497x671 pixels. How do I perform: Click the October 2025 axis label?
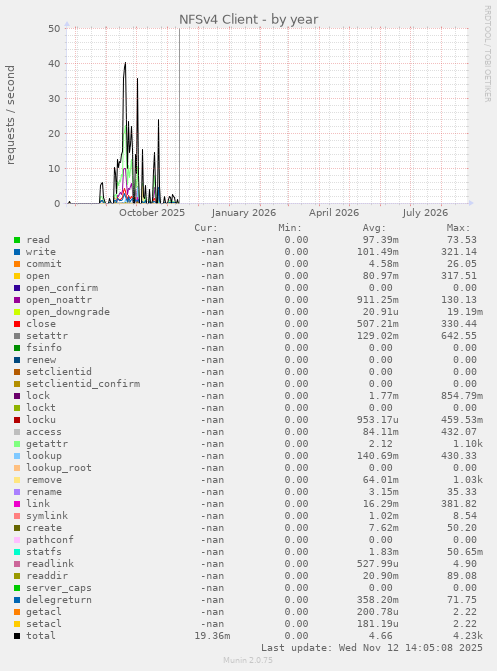tap(152, 213)
